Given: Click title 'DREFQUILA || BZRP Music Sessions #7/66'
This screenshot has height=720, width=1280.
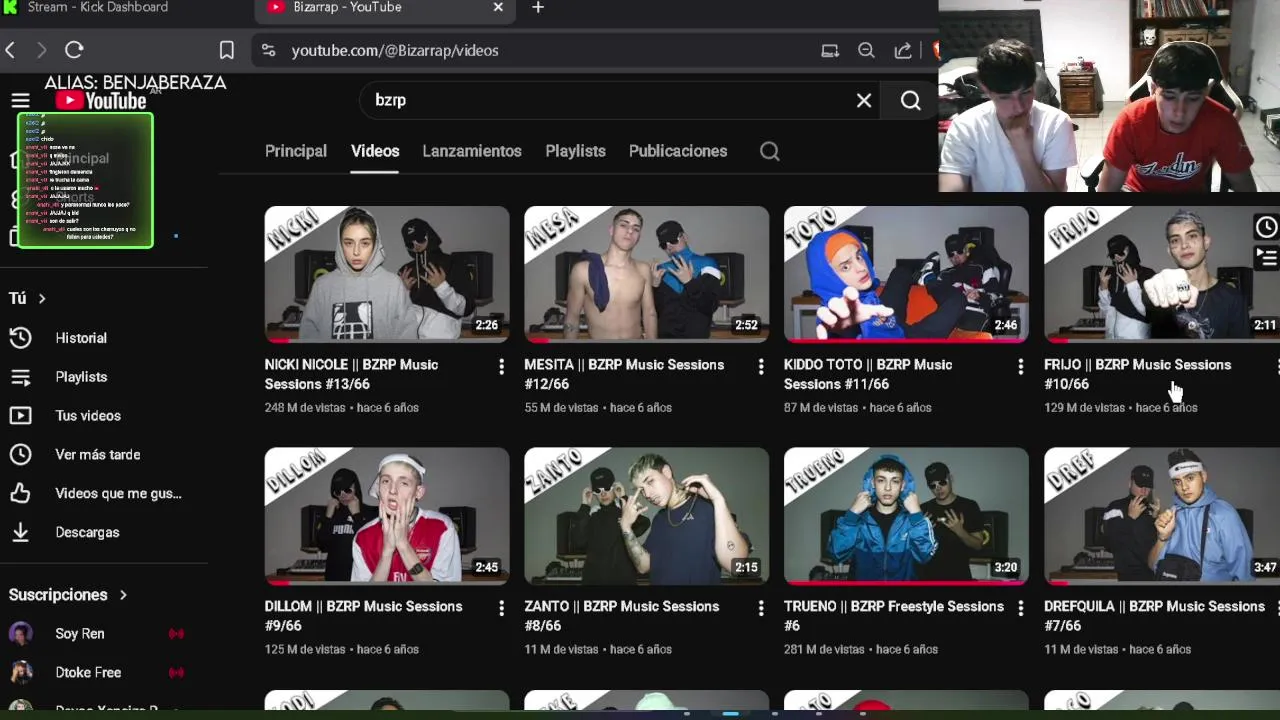Looking at the screenshot, I should pos(1154,616).
